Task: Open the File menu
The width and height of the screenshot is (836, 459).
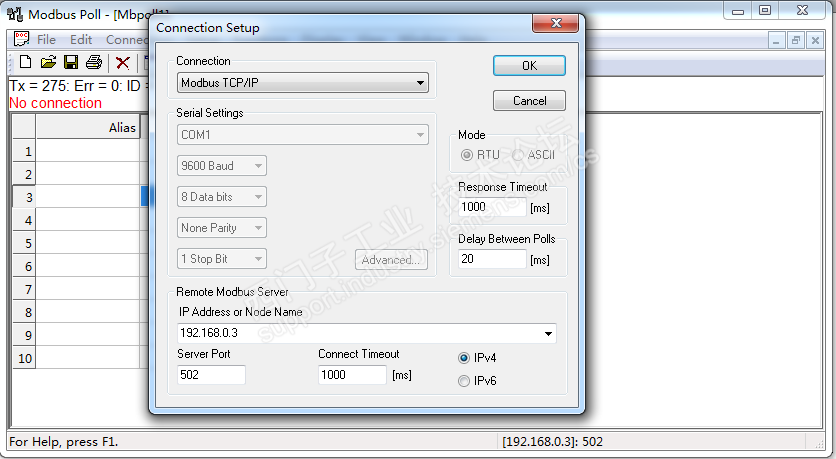Action: coord(46,39)
